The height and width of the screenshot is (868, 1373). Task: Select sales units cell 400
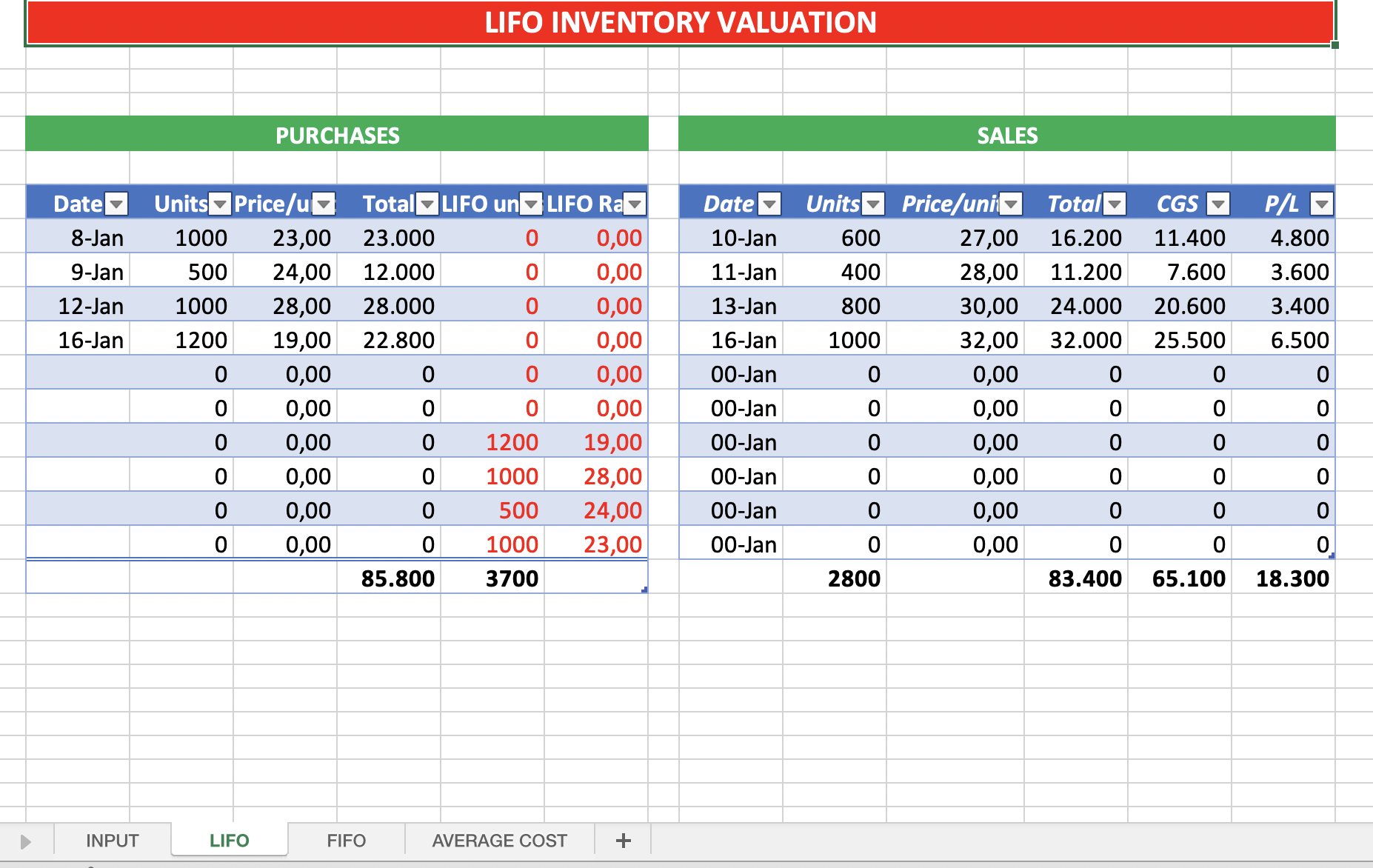[835, 272]
